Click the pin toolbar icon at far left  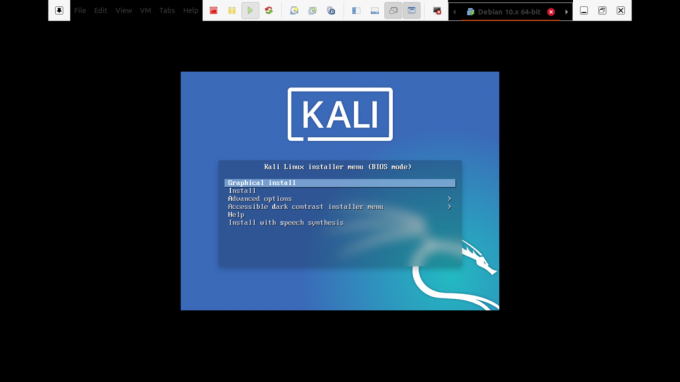[x=59, y=10]
